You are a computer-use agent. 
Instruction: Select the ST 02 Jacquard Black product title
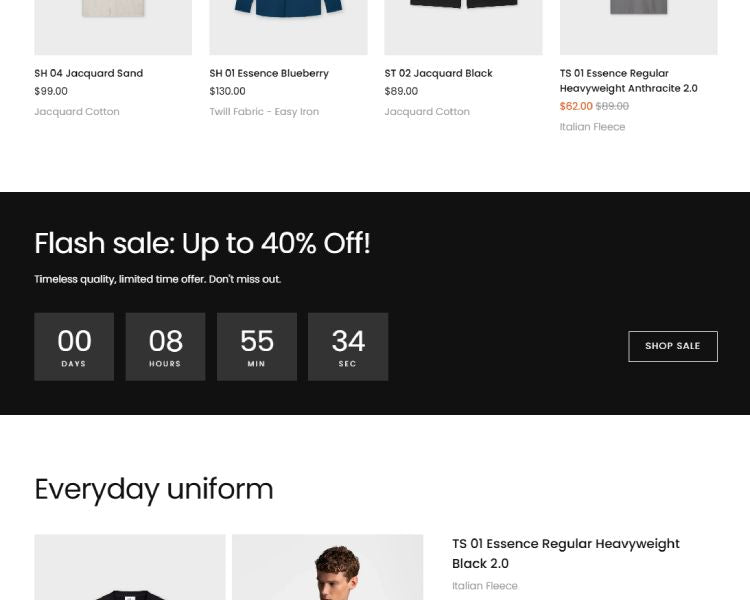(x=438, y=73)
